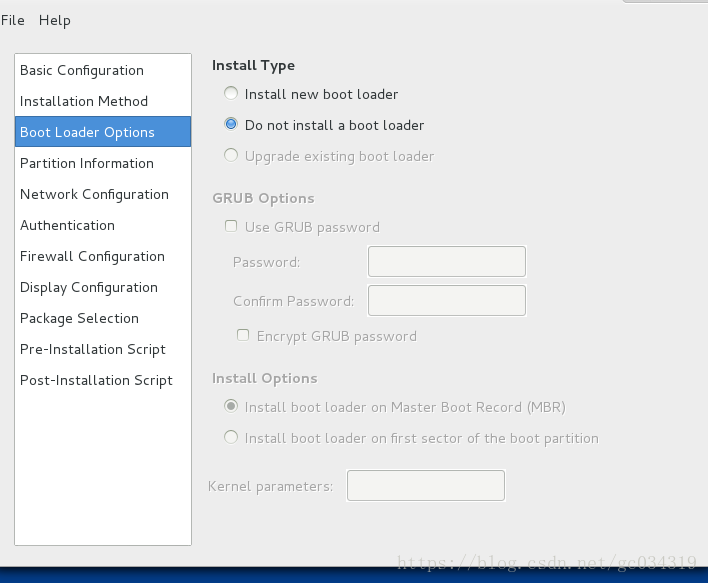Click the Kernel parameters input field

pyautogui.click(x=426, y=485)
